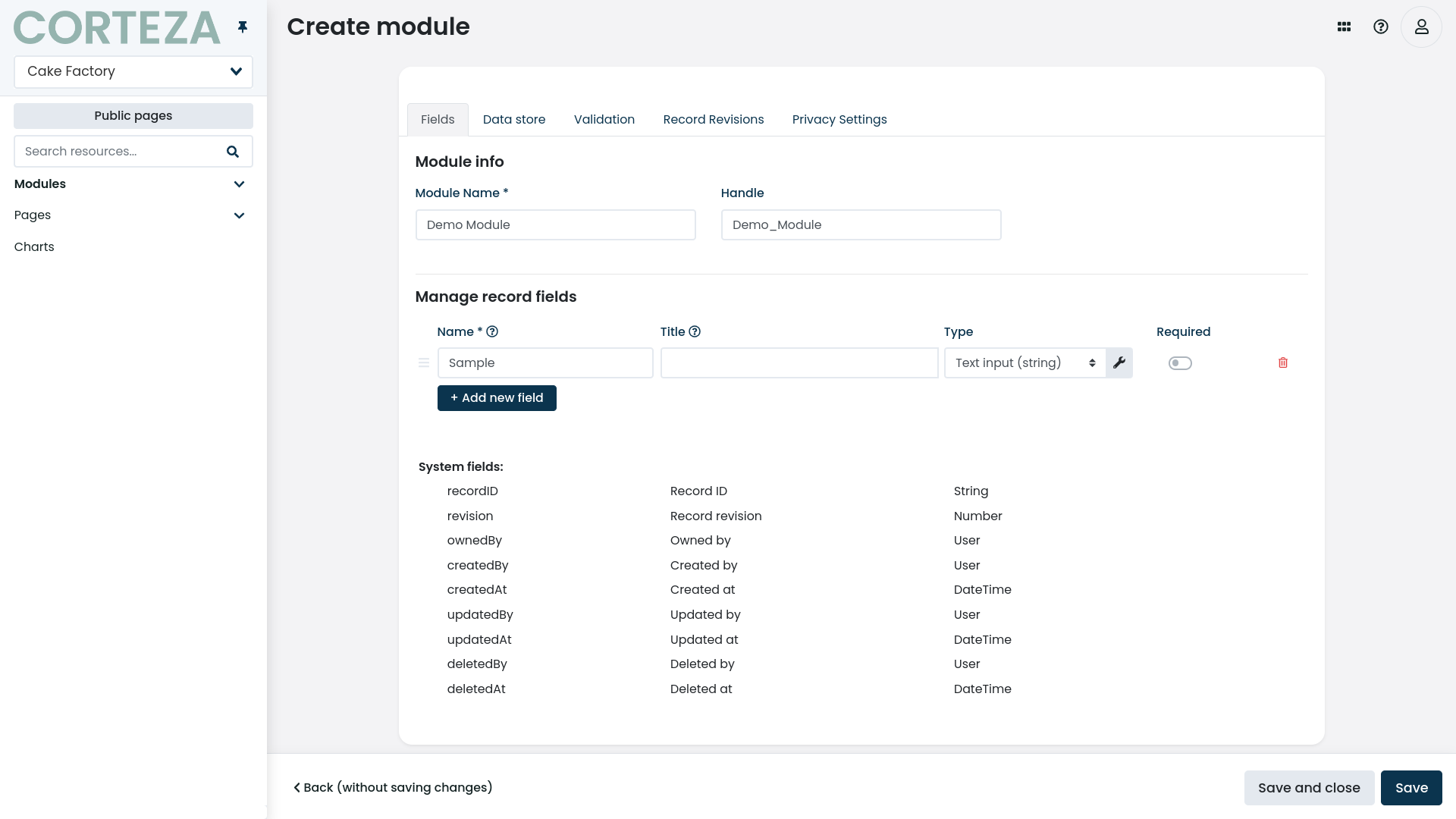1456x819 pixels.
Task: Switch to the Data store tab
Action: pyautogui.click(x=514, y=120)
